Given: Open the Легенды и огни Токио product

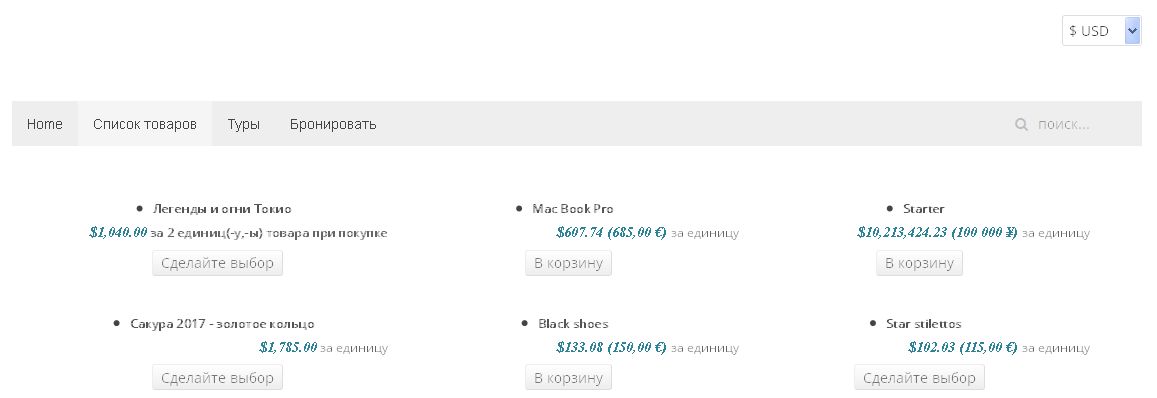Looking at the screenshot, I should pyautogui.click(x=222, y=209).
